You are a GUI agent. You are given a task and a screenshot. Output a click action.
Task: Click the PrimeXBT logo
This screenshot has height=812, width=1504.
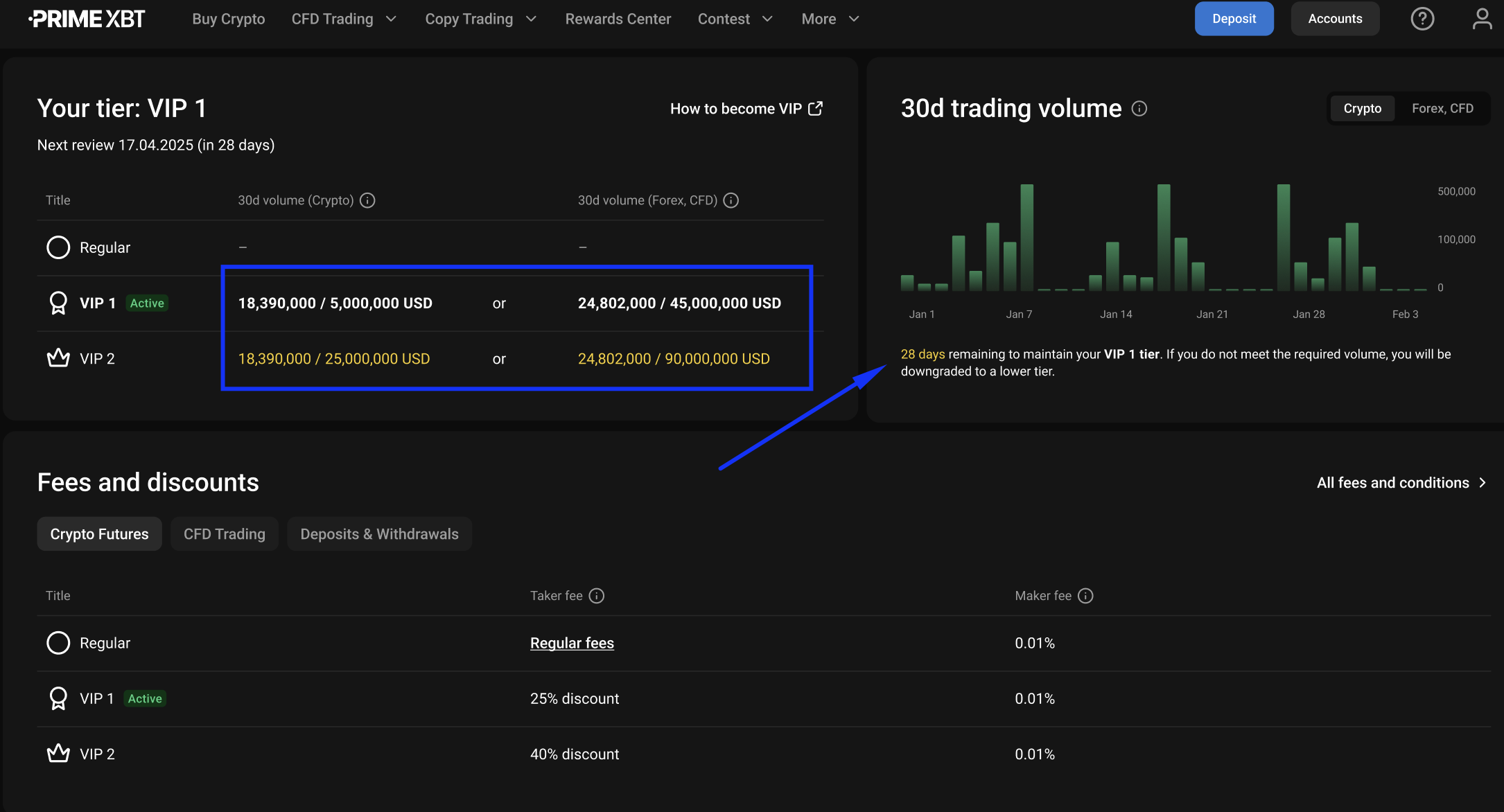click(87, 19)
